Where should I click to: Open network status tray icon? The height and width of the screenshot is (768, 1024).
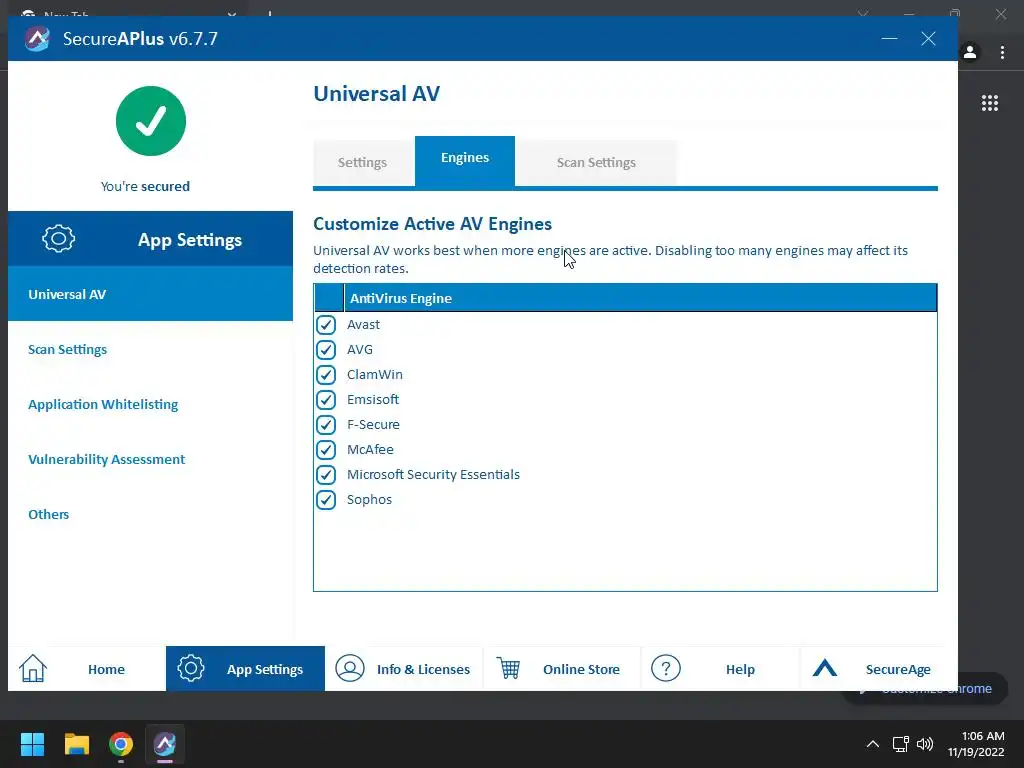pyautogui.click(x=901, y=744)
